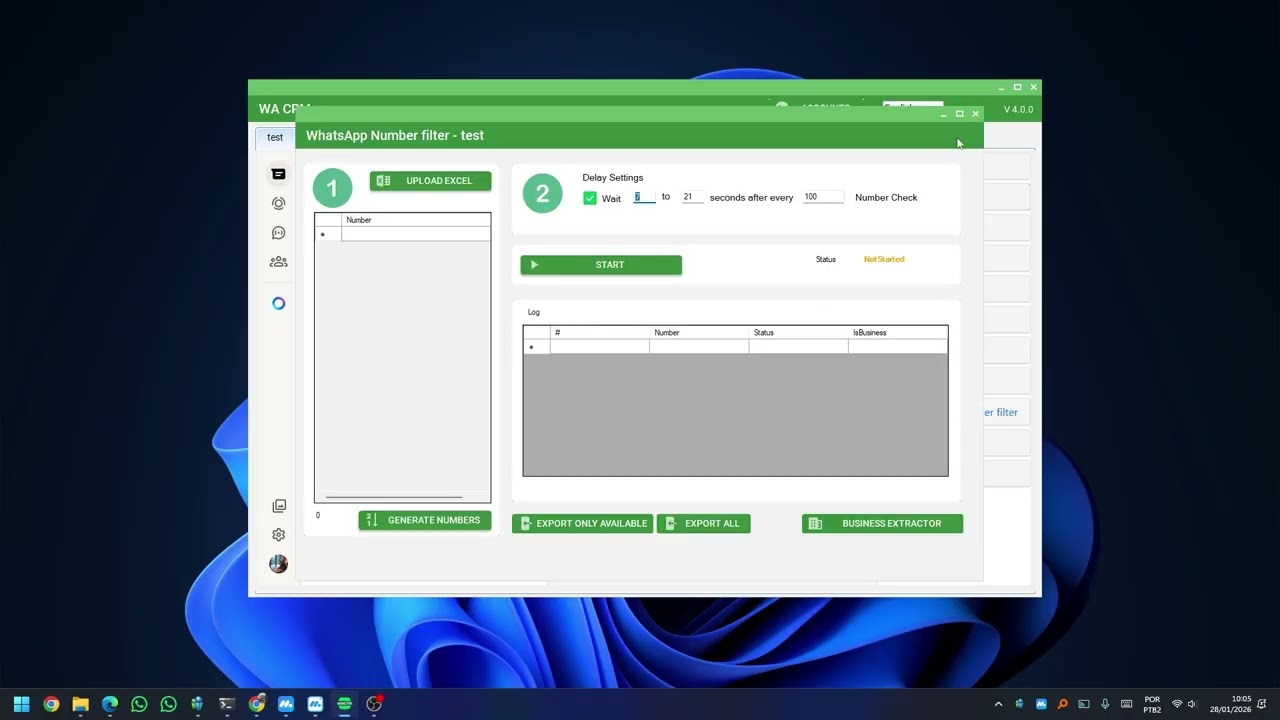The height and width of the screenshot is (720, 1280).
Task: Open the chat-bubble bot icon in sidebar
Action: tap(278, 233)
